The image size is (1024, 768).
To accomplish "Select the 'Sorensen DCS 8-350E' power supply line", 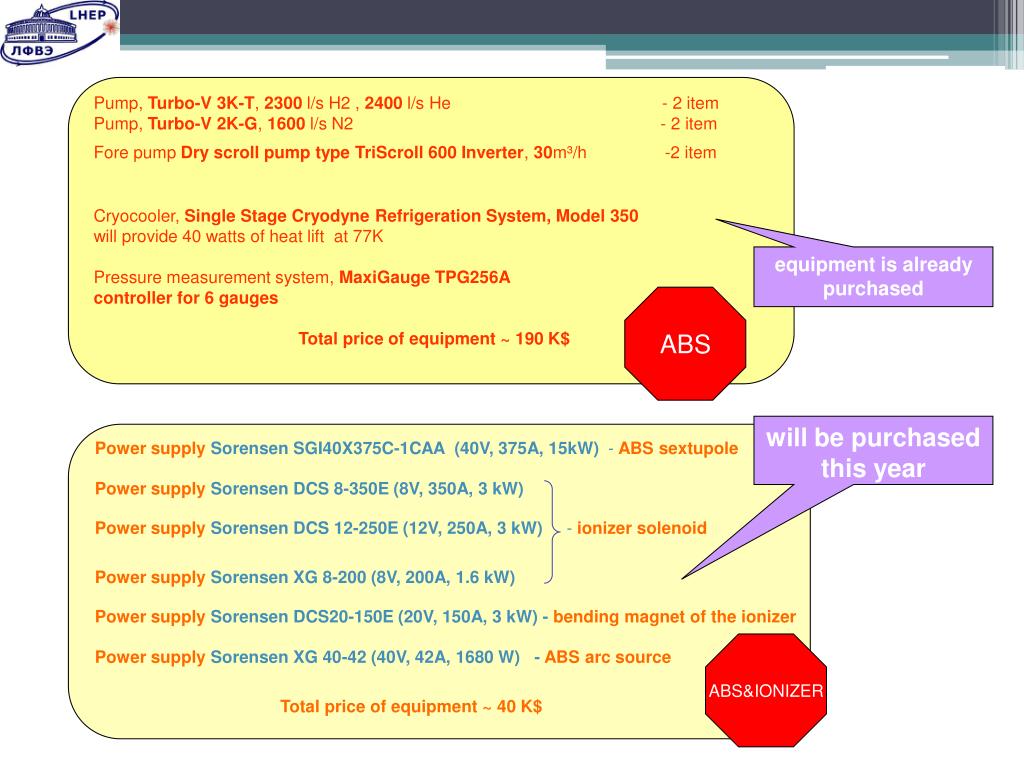I will pyautogui.click(x=310, y=489).
